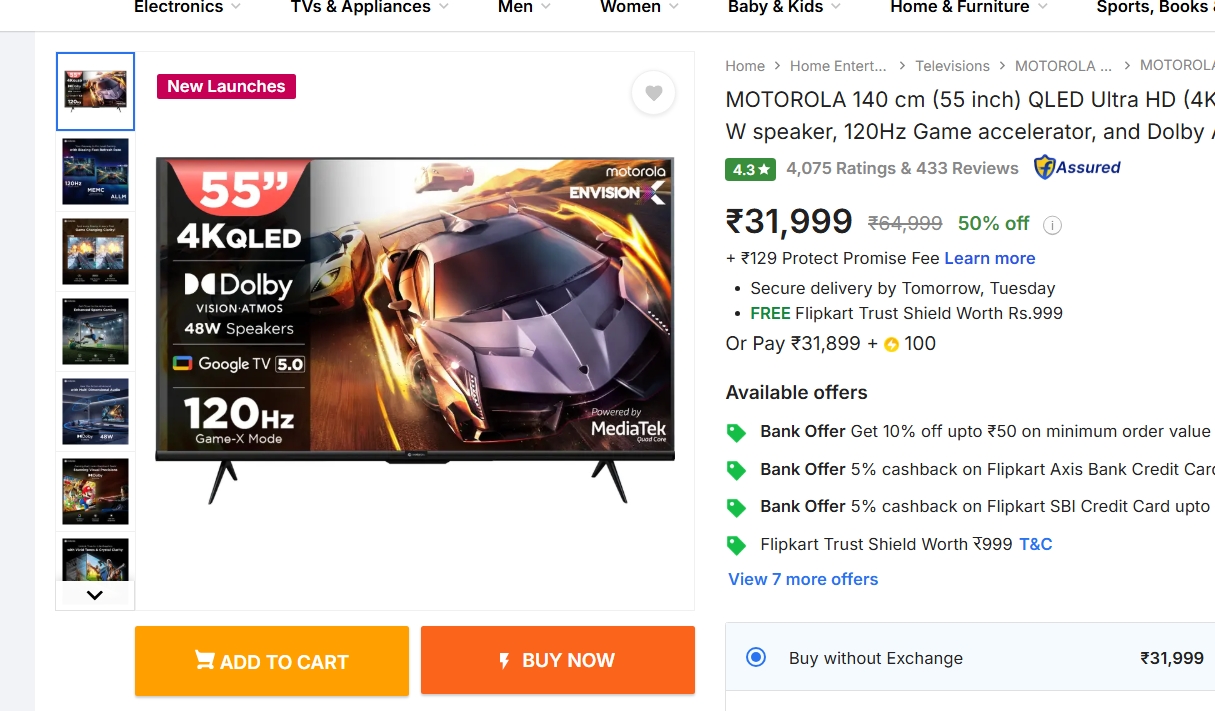Click the 4.3 star rating badge
Screen dimensions: 1215x711
click(x=750, y=169)
